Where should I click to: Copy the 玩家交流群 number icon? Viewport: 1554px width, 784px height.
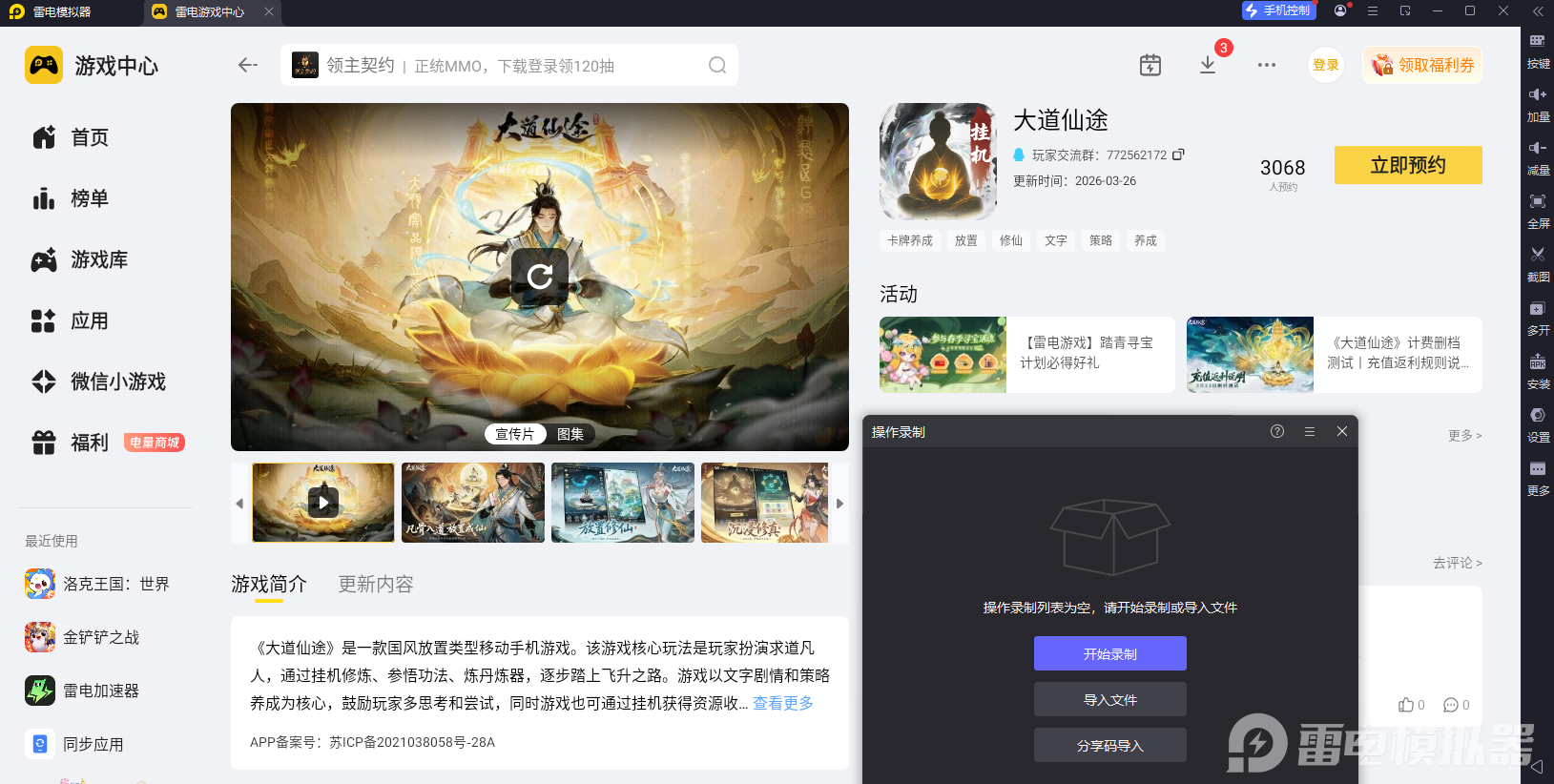[1178, 155]
